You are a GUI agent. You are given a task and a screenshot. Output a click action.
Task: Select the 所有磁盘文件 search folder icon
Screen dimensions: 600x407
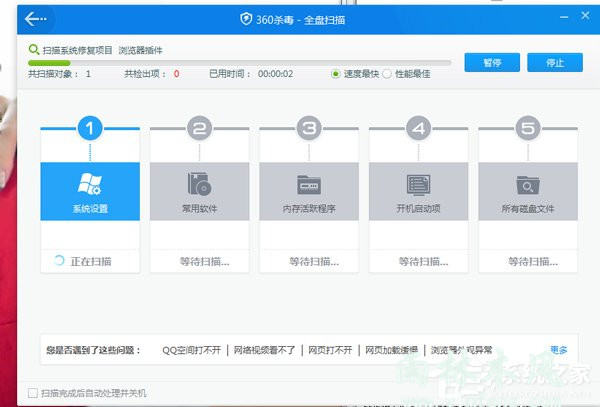(528, 185)
